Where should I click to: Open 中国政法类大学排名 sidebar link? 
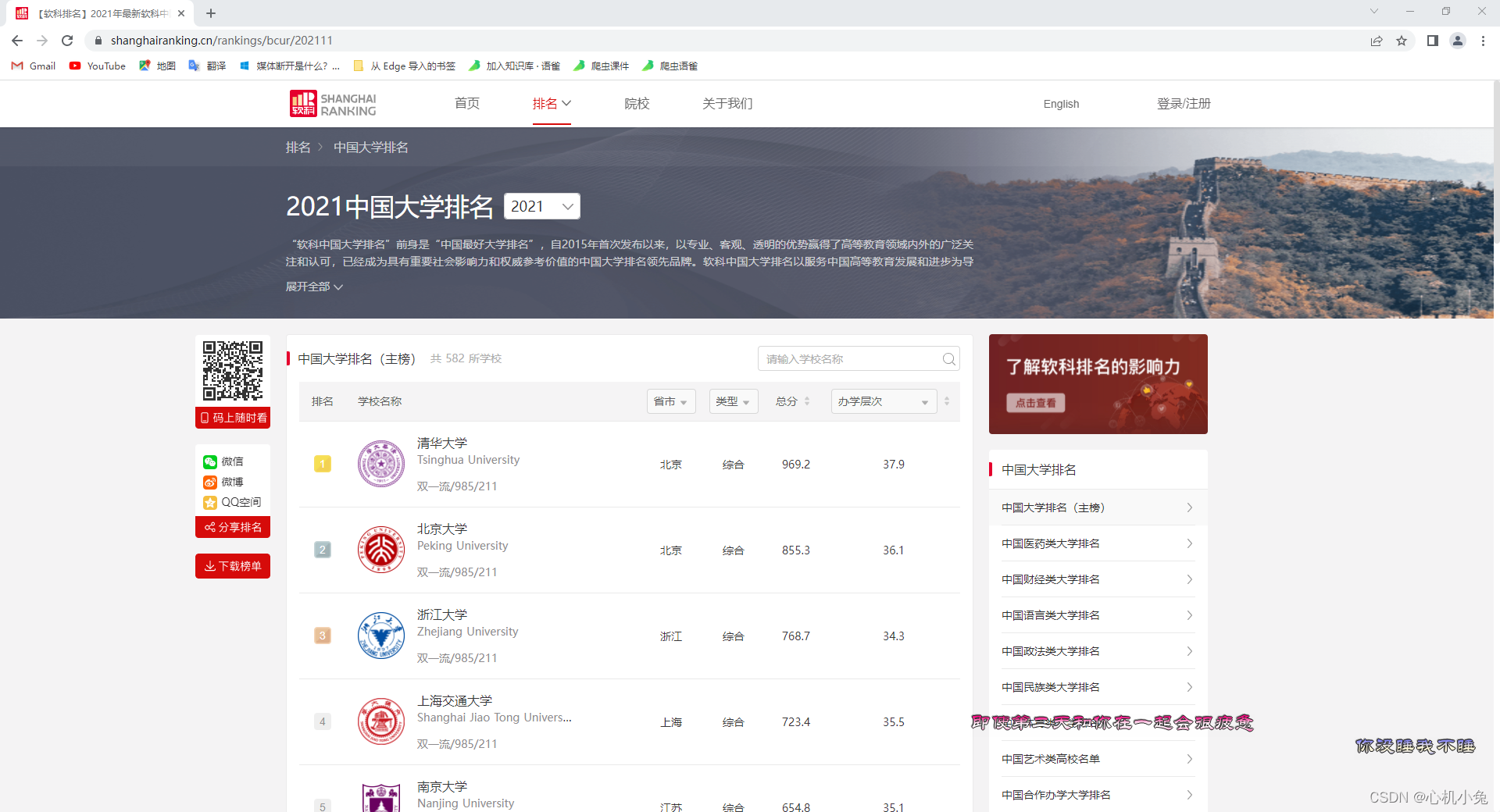click(1098, 651)
